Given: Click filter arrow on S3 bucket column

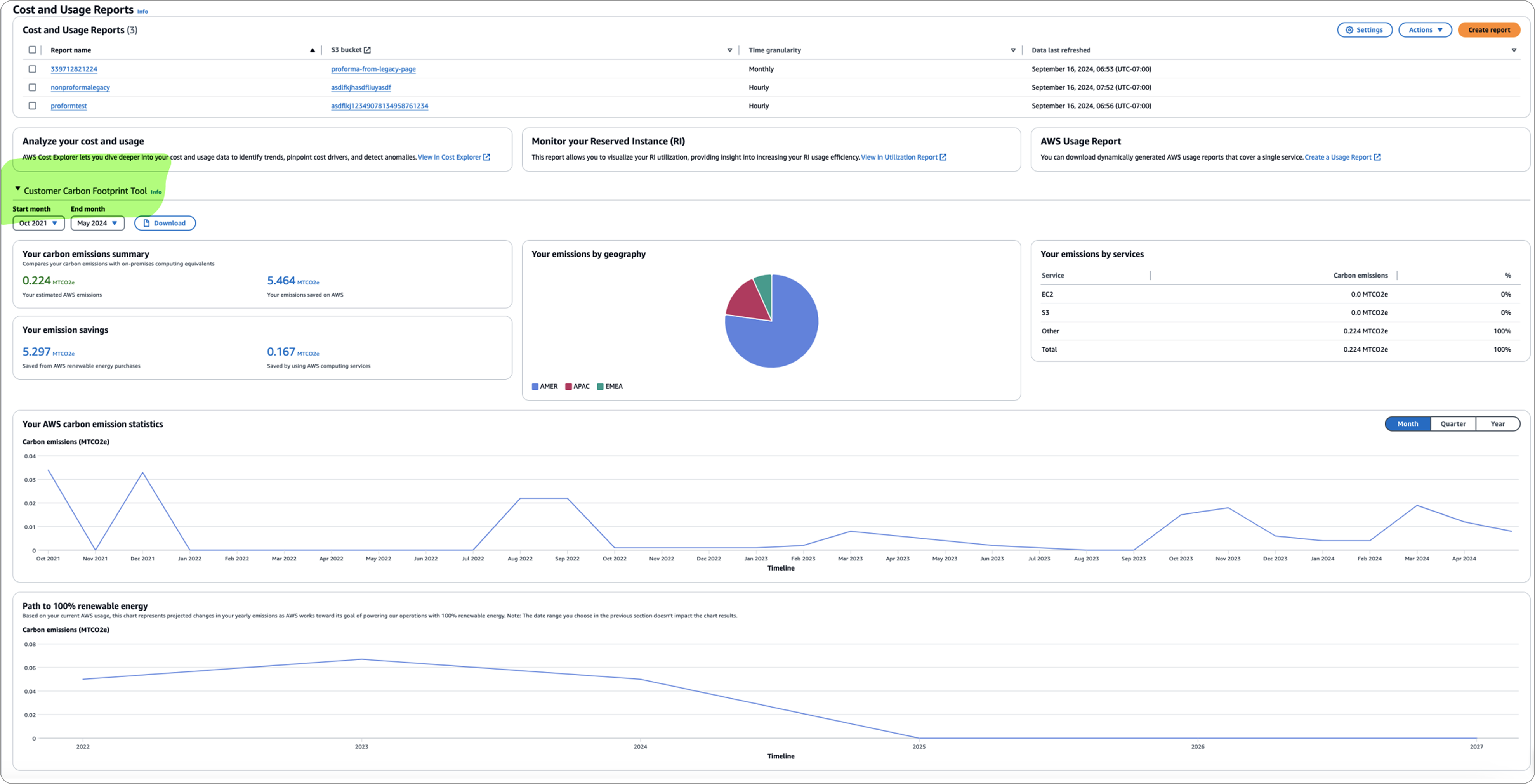Looking at the screenshot, I should [729, 50].
